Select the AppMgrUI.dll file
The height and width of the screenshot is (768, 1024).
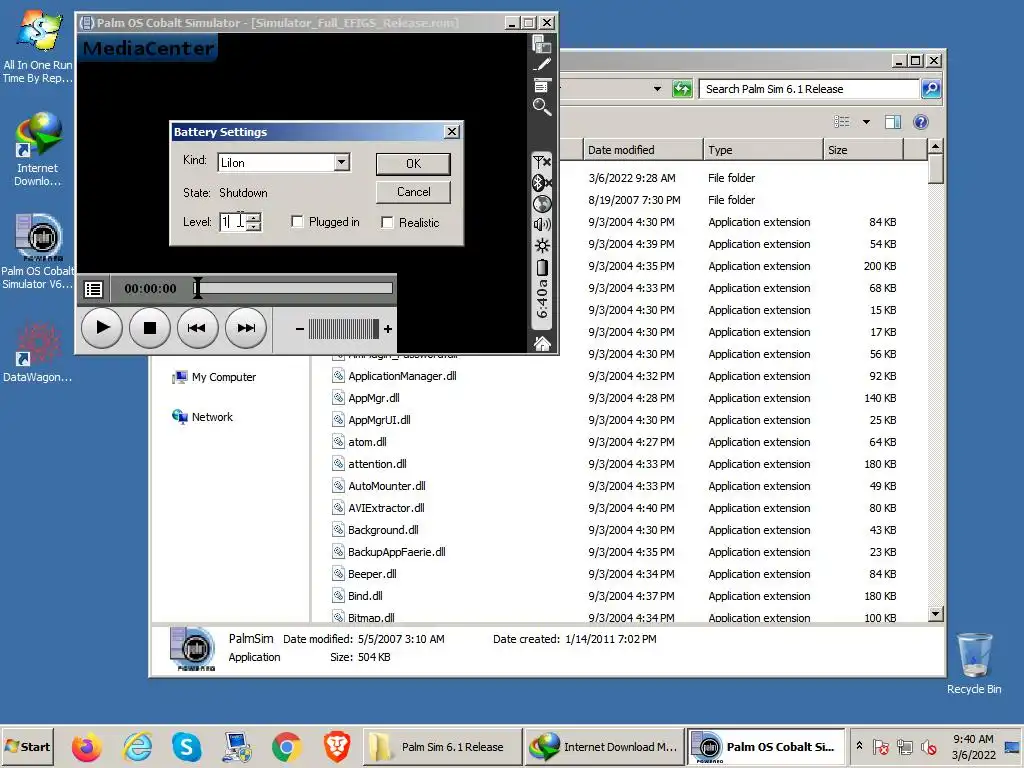(379, 420)
